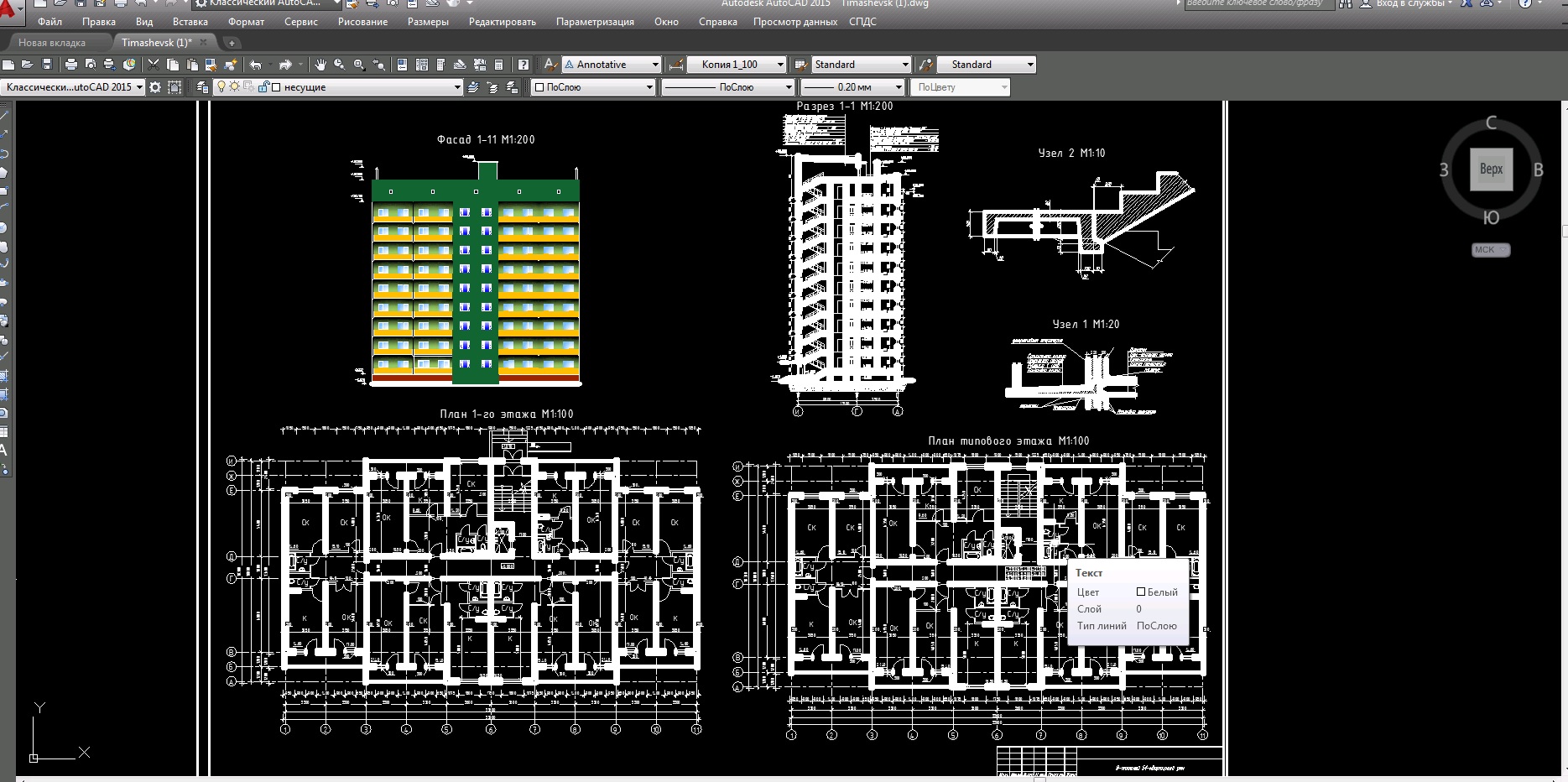Cut selection with the scissors icon

[154, 64]
